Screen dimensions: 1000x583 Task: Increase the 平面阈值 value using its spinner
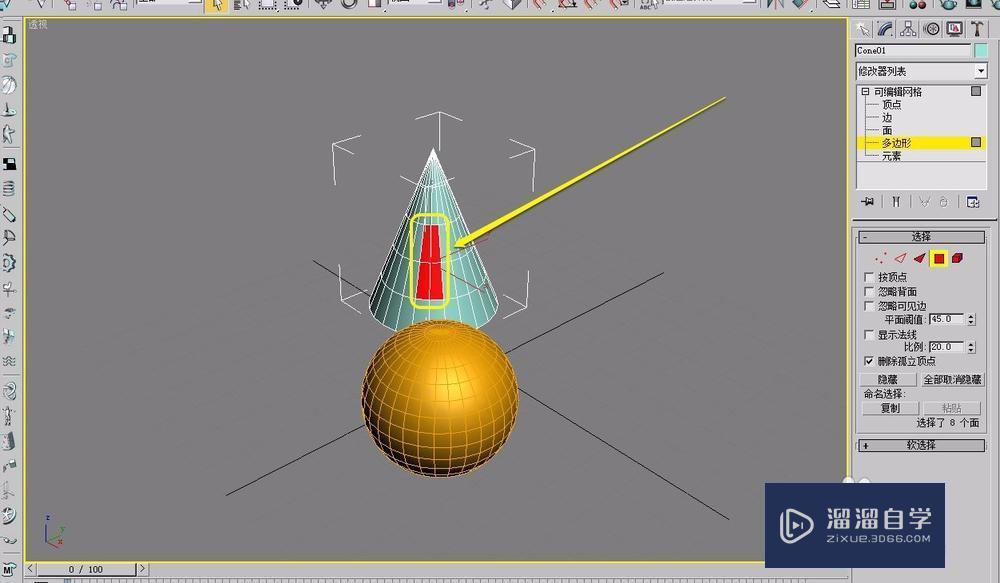click(x=970, y=315)
